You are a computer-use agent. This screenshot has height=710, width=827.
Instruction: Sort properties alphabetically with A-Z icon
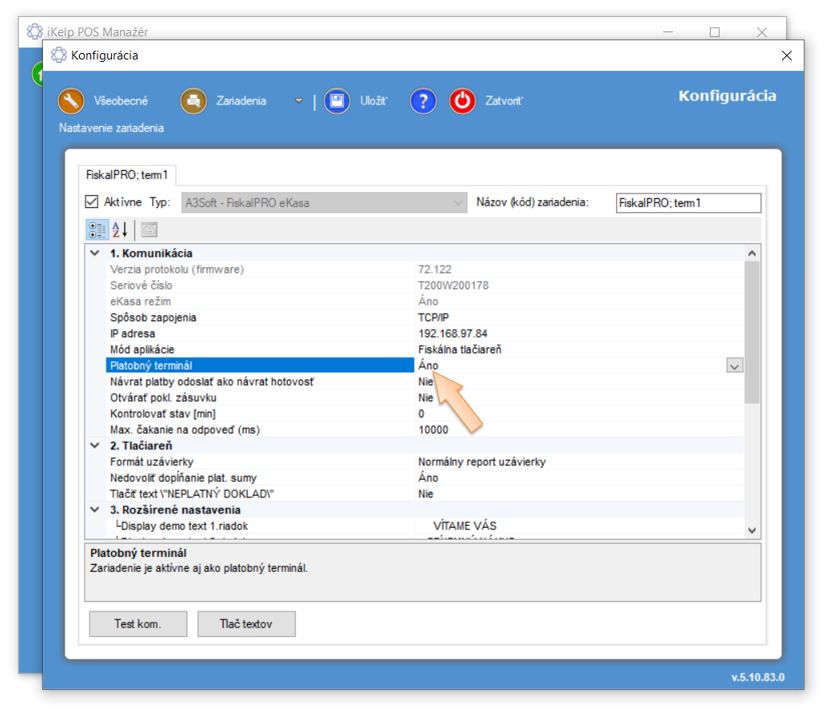pos(120,229)
